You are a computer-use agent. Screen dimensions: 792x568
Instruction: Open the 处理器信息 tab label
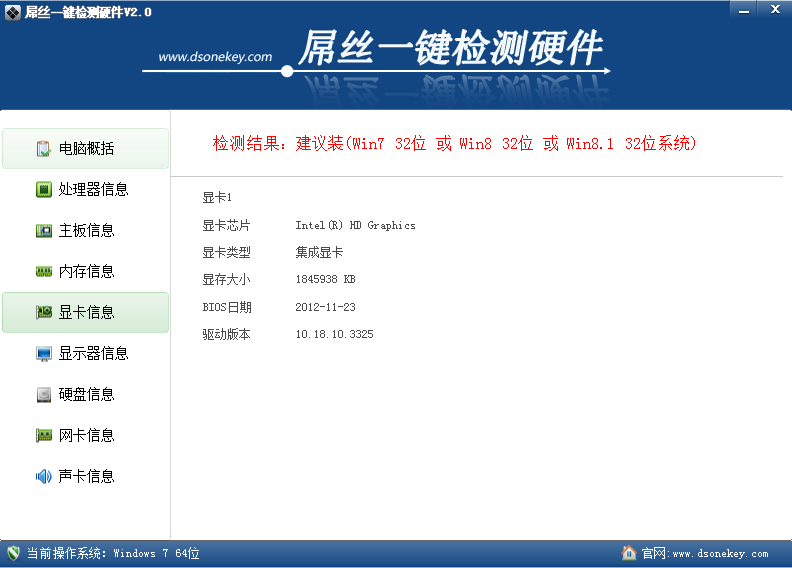pyautogui.click(x=94, y=190)
